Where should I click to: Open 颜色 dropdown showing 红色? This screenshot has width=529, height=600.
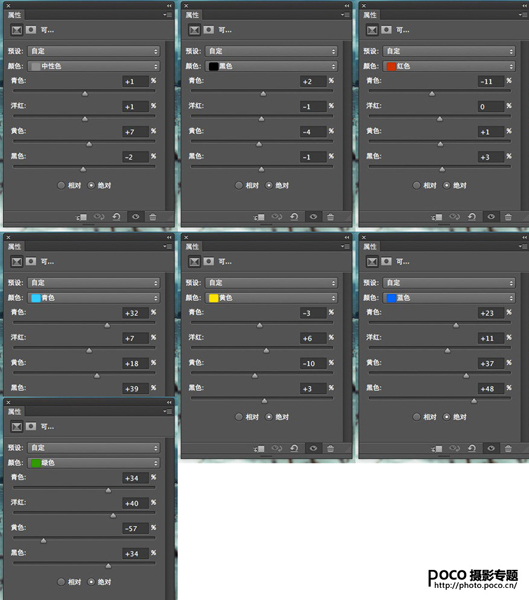449,66
